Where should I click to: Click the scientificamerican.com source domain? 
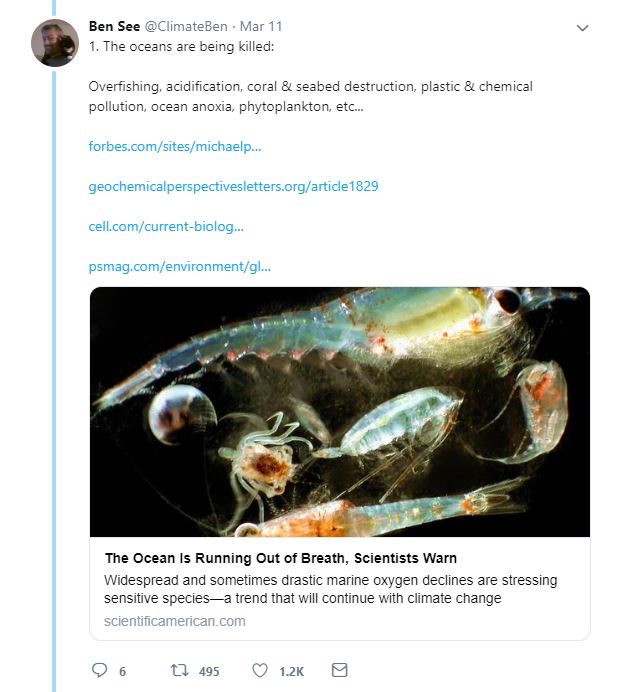coord(174,621)
